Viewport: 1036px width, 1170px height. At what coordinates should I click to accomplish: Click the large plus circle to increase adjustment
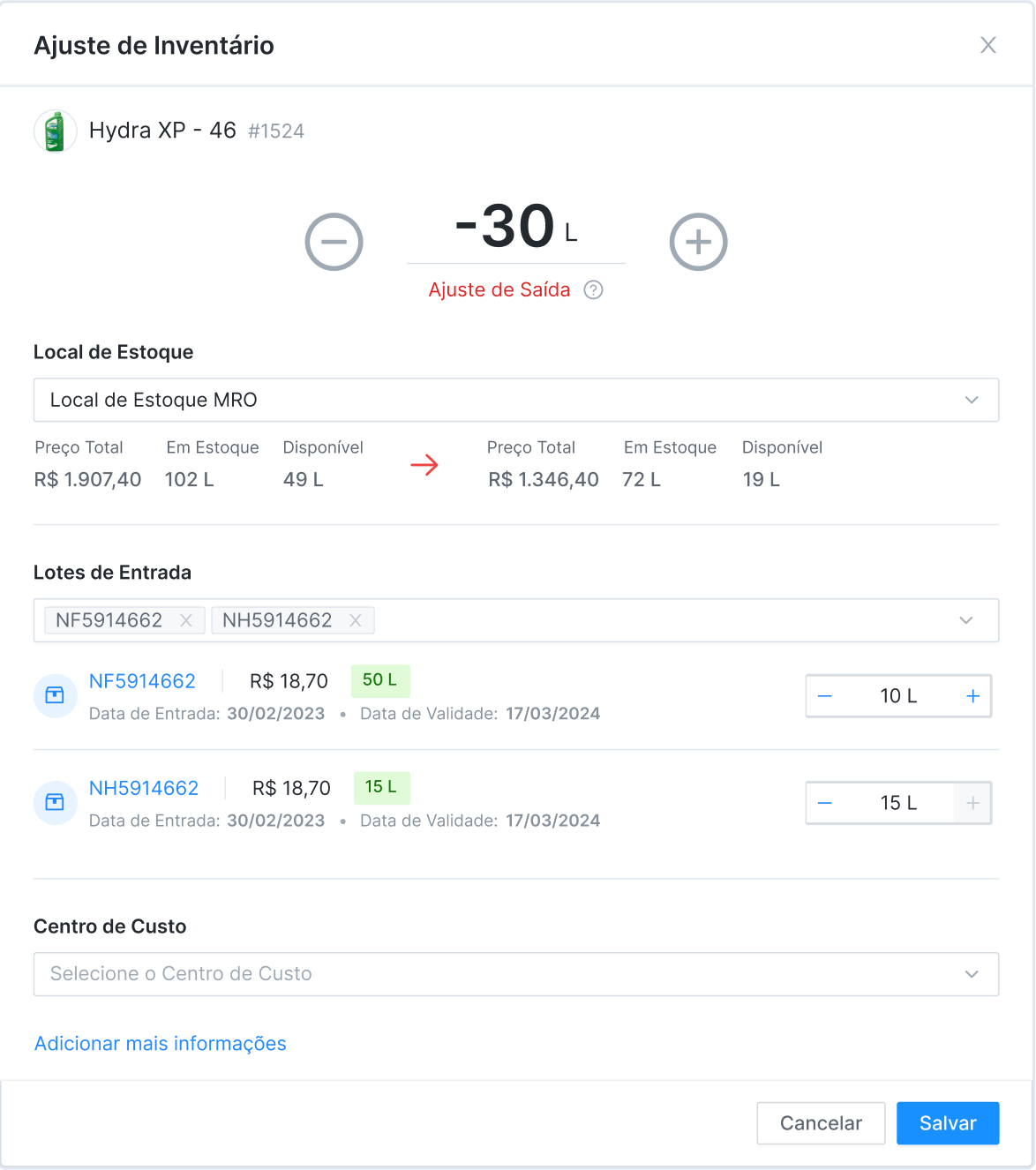pos(698,242)
